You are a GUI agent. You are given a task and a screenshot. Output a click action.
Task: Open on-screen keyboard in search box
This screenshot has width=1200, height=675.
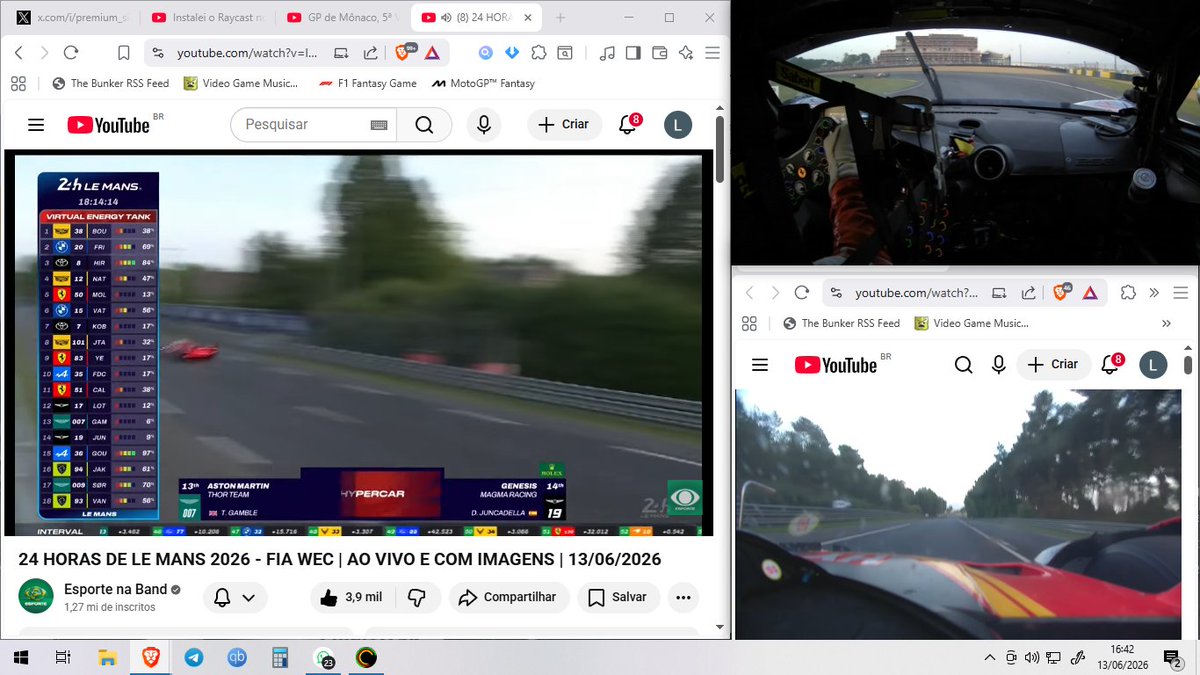click(x=379, y=125)
